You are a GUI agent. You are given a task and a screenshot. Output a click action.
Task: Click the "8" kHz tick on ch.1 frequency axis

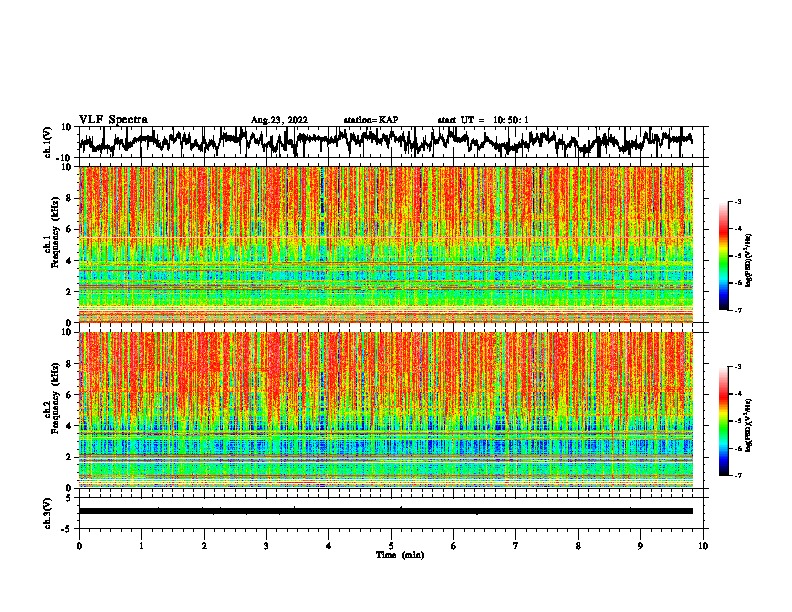tap(70, 198)
